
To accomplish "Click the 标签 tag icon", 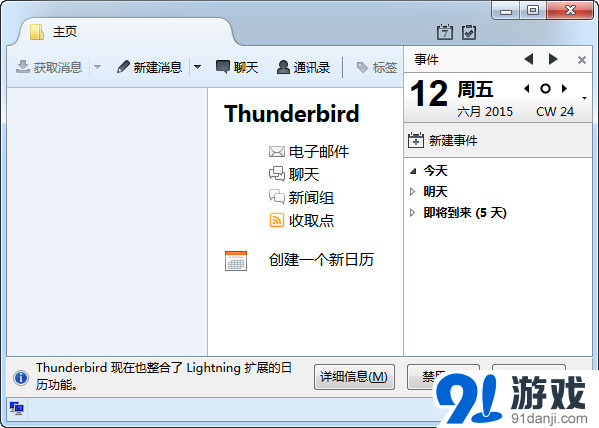I will [362, 67].
